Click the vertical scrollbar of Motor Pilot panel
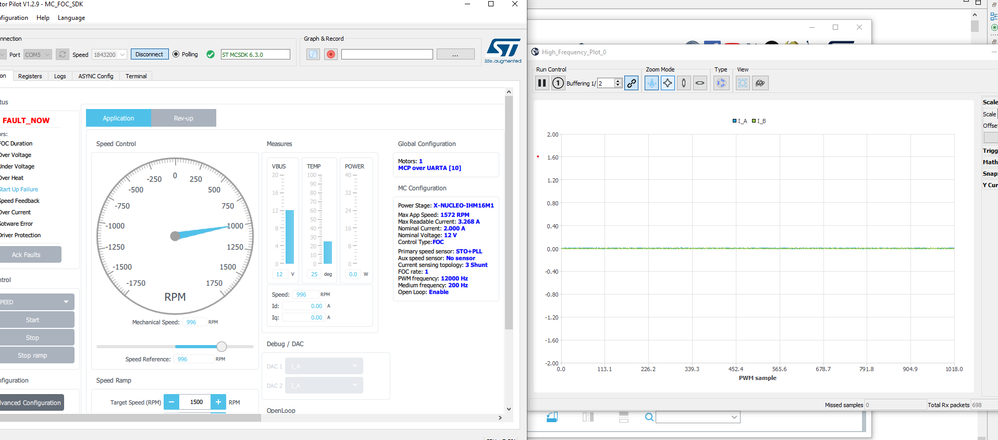 tap(507, 212)
